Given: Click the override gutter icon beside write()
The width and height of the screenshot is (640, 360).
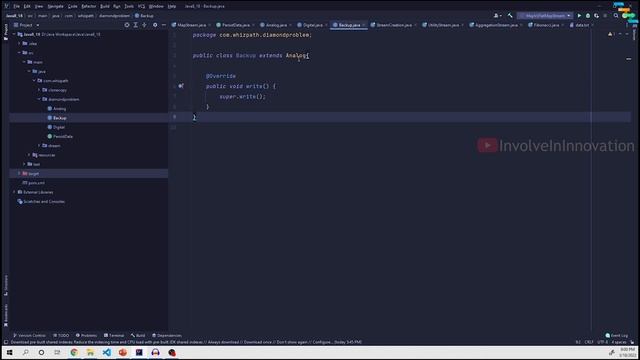Looking at the screenshot, I should click(x=181, y=86).
